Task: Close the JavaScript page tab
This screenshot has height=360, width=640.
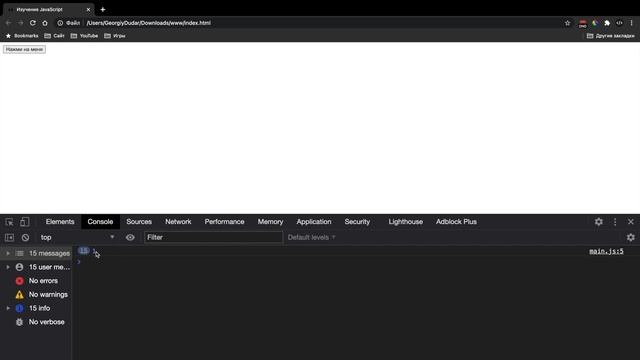Action: coord(88,9)
